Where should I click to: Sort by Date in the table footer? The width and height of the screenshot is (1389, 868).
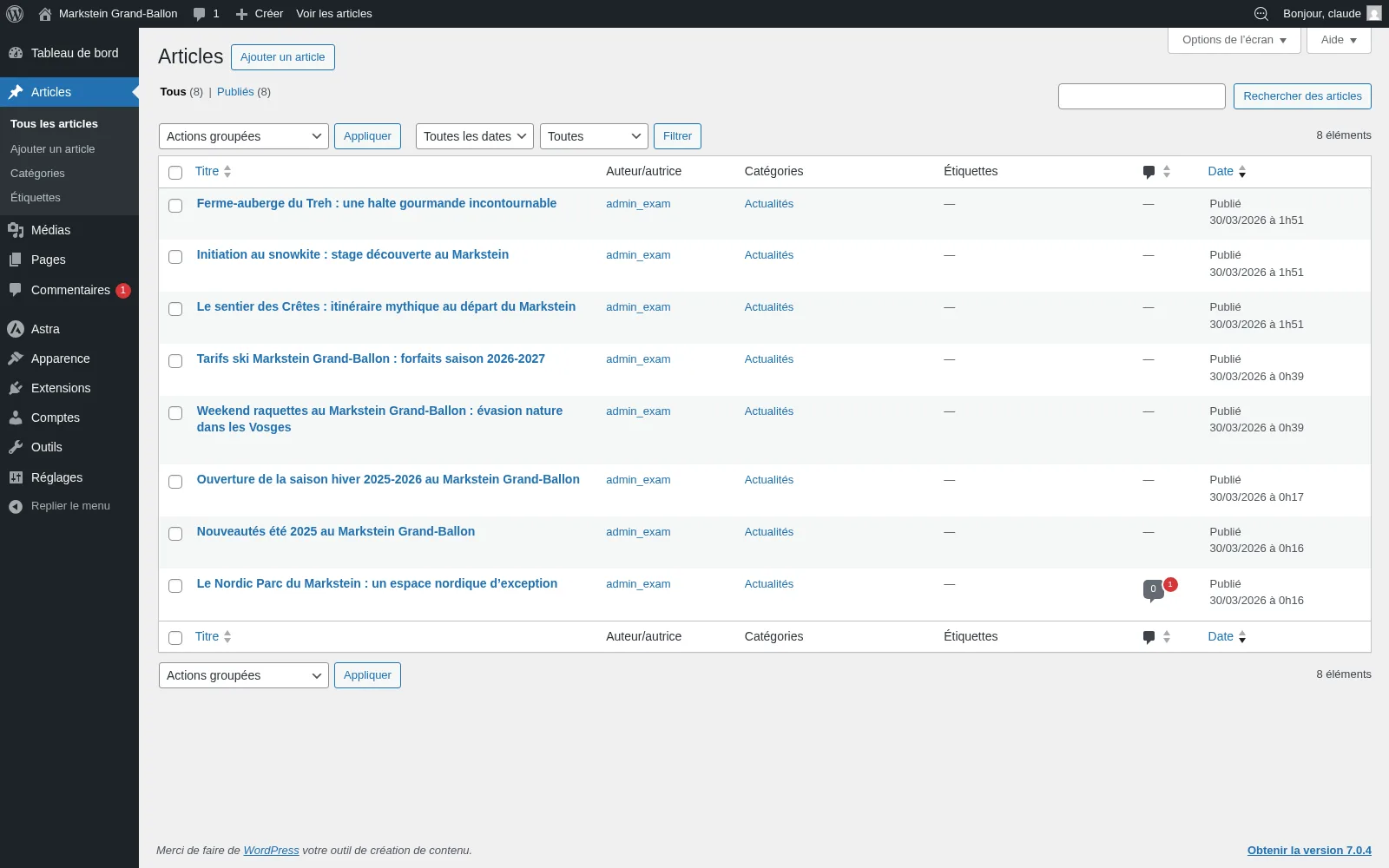pos(1227,637)
